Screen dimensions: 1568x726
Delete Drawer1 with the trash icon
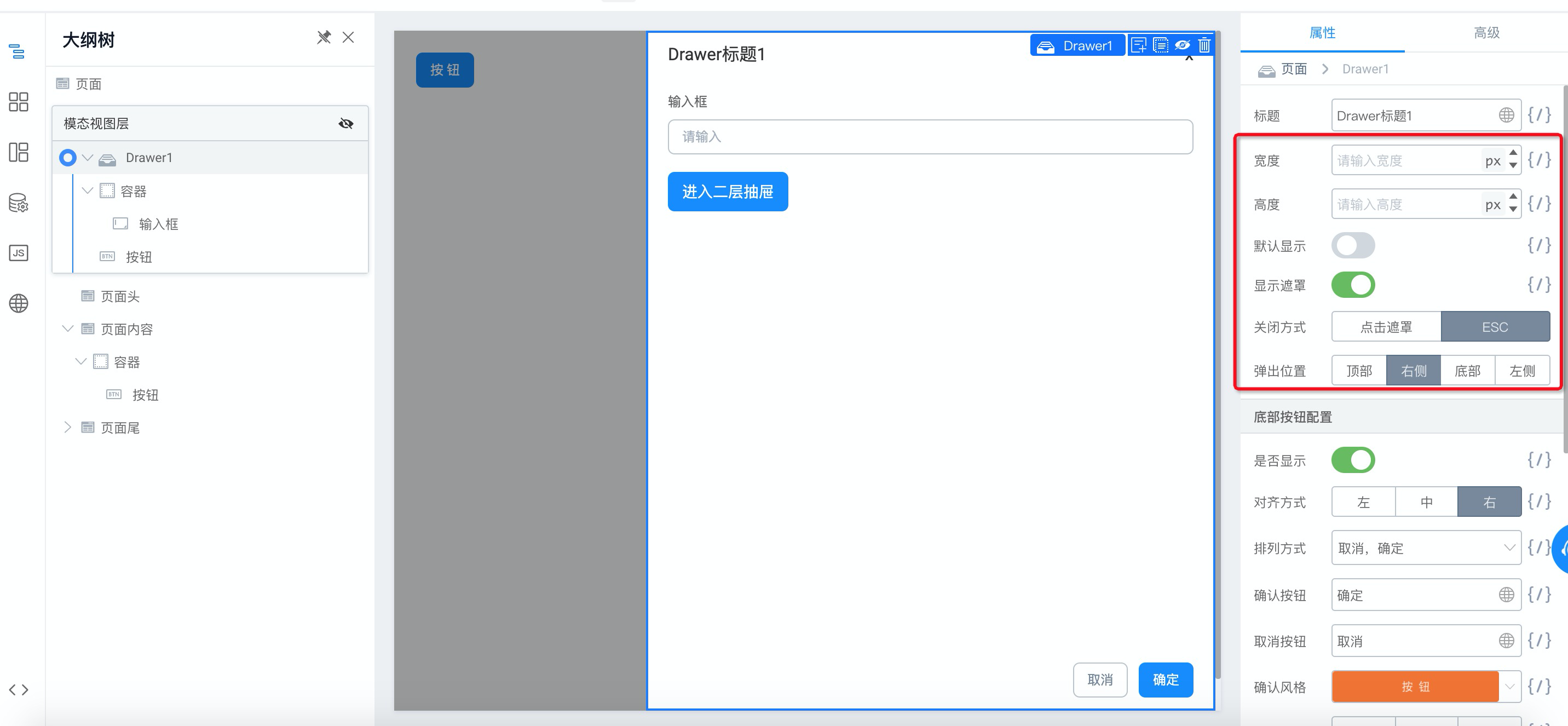[1204, 45]
